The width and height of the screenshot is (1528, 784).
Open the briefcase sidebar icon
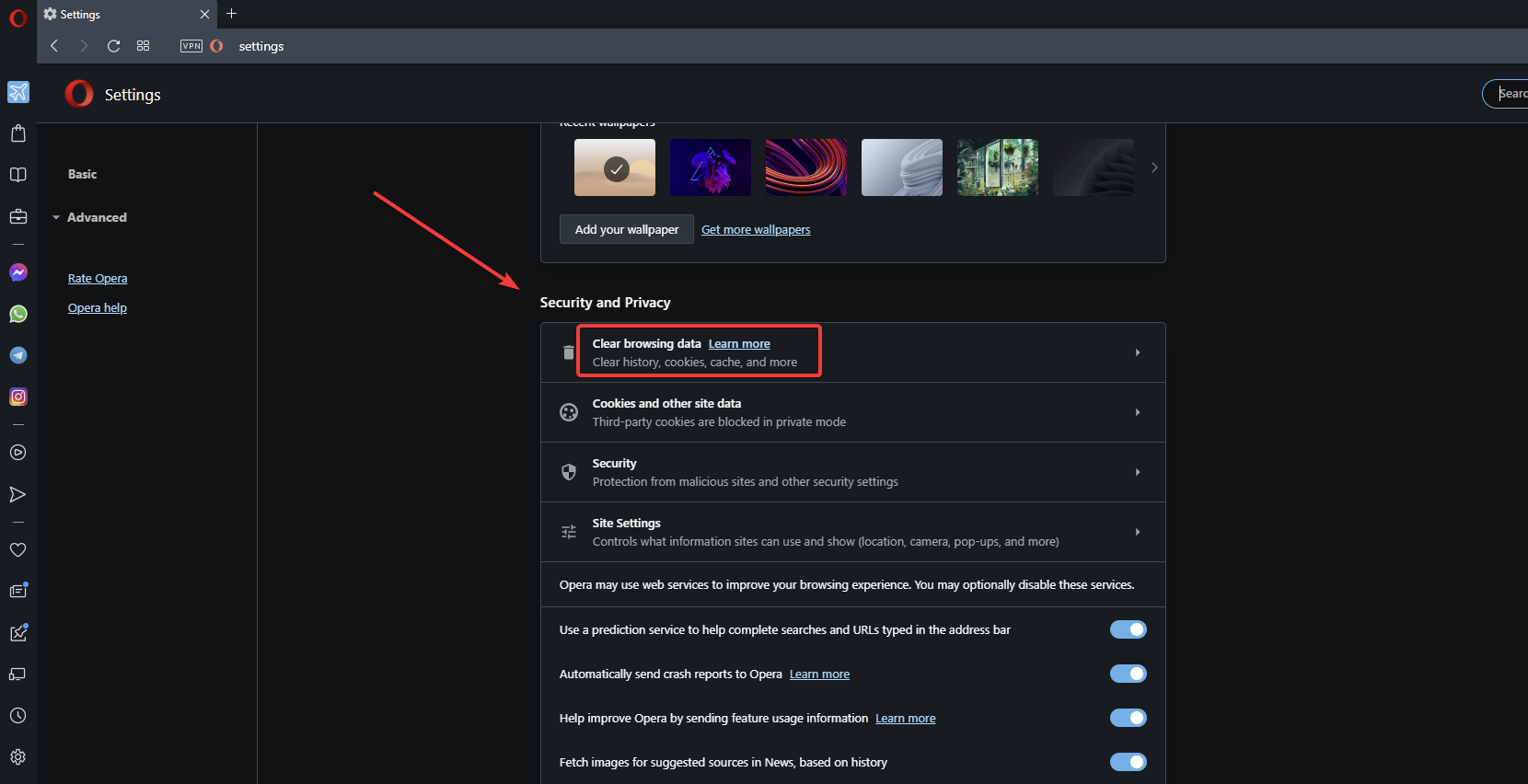(x=18, y=216)
